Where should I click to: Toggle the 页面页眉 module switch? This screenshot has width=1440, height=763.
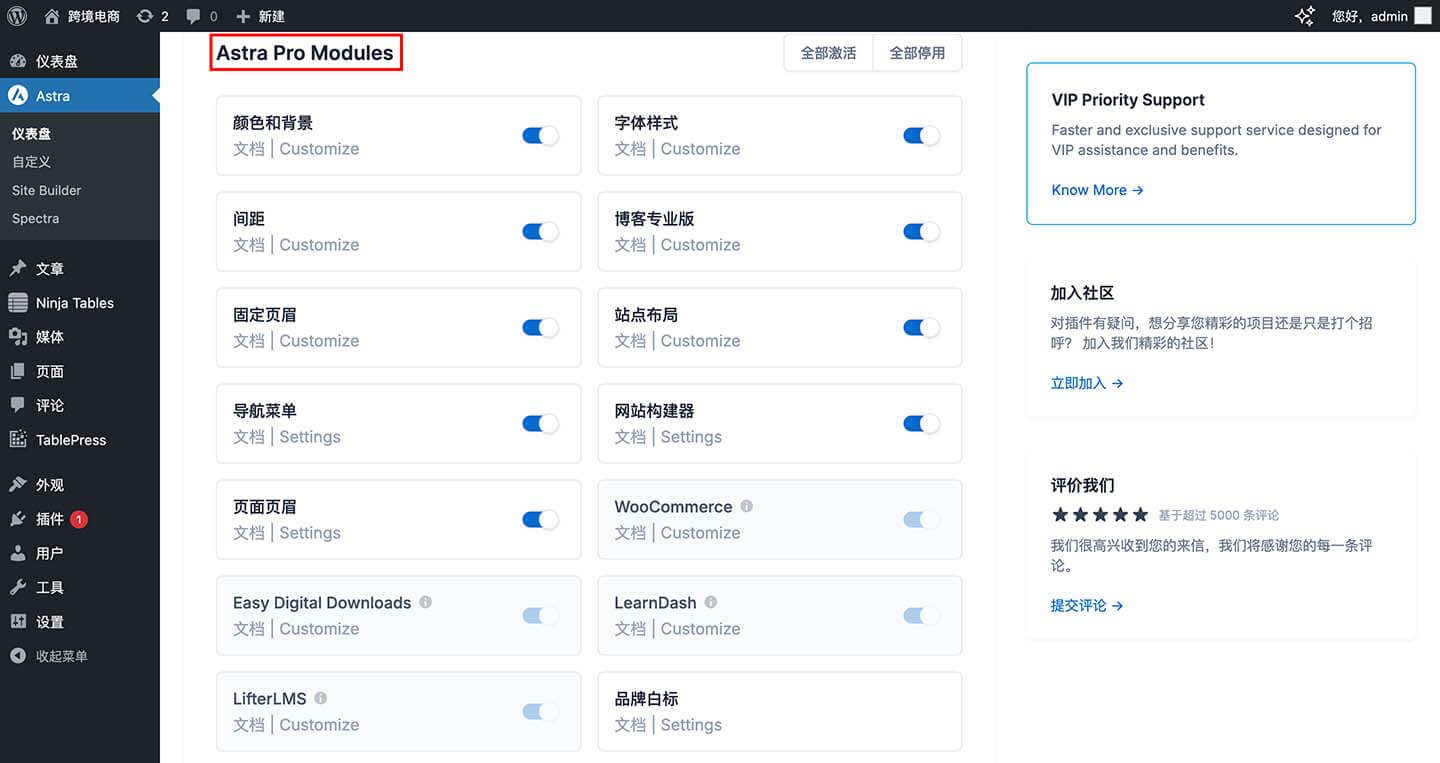pos(540,520)
